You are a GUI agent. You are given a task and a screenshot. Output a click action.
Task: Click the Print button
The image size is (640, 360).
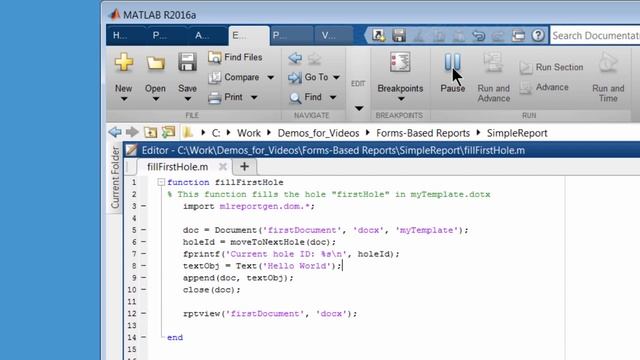[226, 98]
